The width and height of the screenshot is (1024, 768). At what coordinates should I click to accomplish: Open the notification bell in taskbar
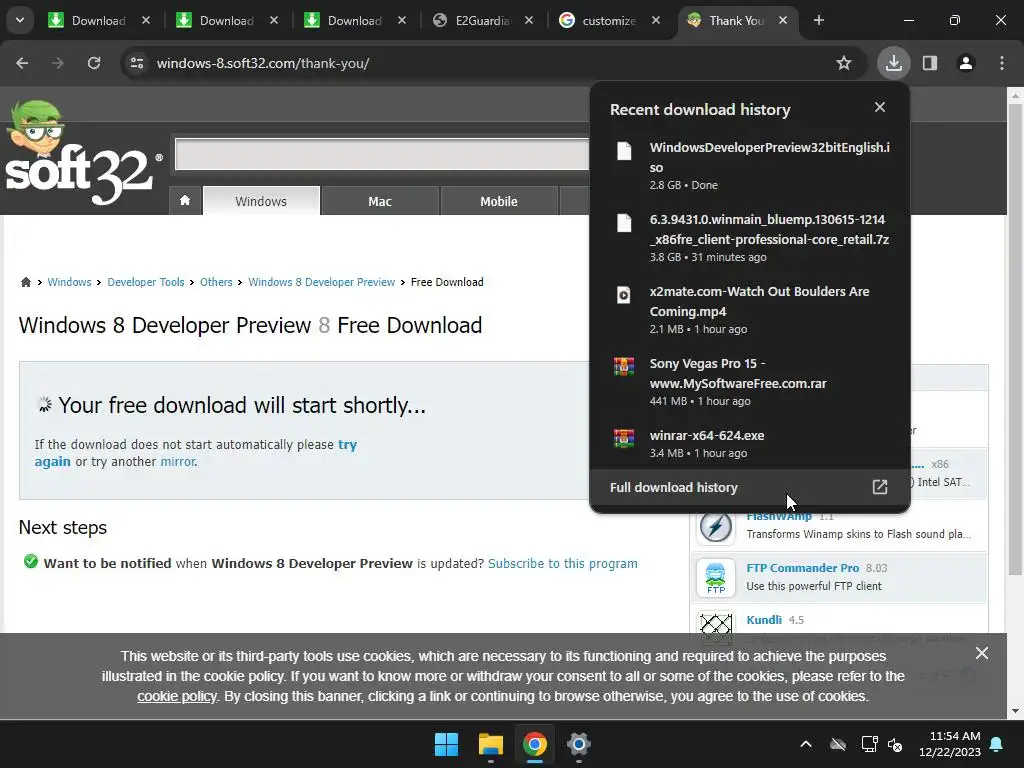tap(997, 744)
